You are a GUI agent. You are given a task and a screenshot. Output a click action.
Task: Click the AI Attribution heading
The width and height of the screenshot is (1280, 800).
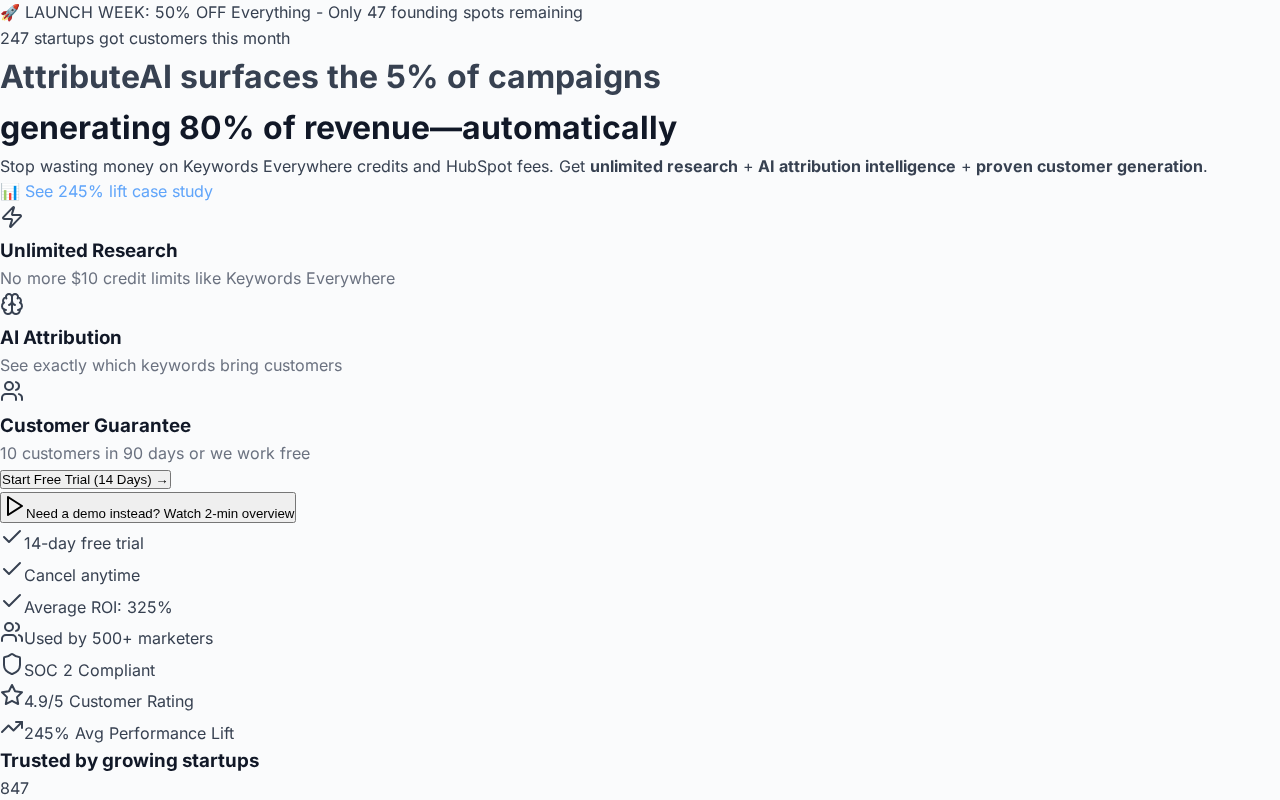click(61, 337)
